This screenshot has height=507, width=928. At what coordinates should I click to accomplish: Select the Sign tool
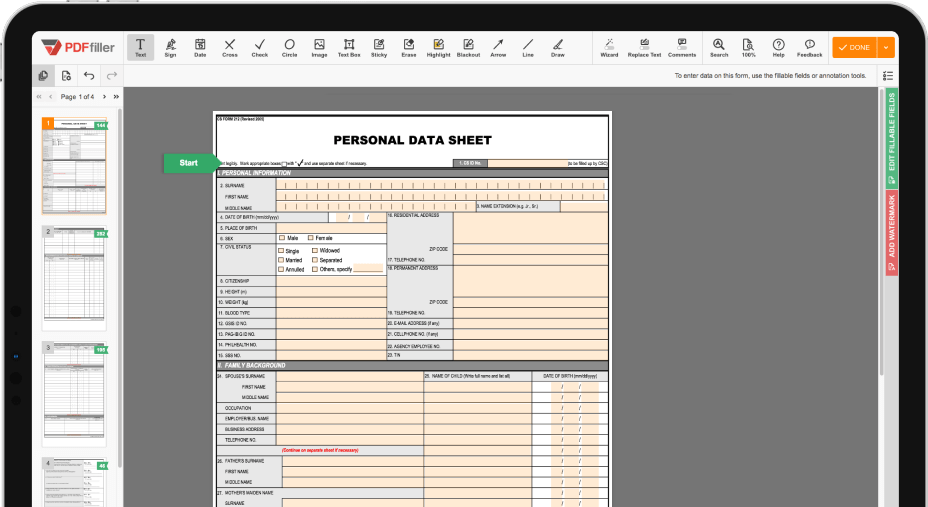pos(170,47)
